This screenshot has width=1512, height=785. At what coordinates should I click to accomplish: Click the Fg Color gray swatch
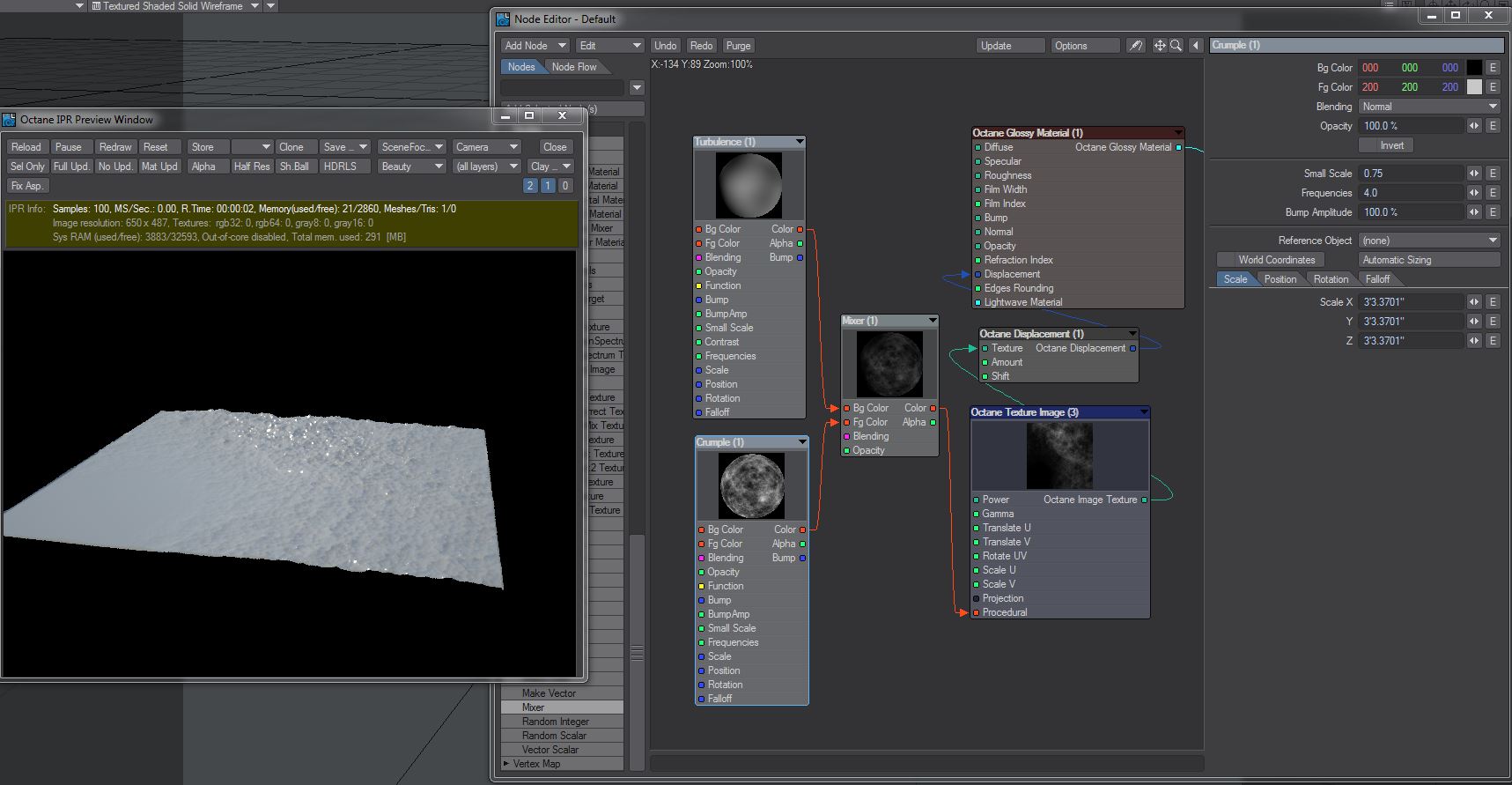click(1474, 87)
